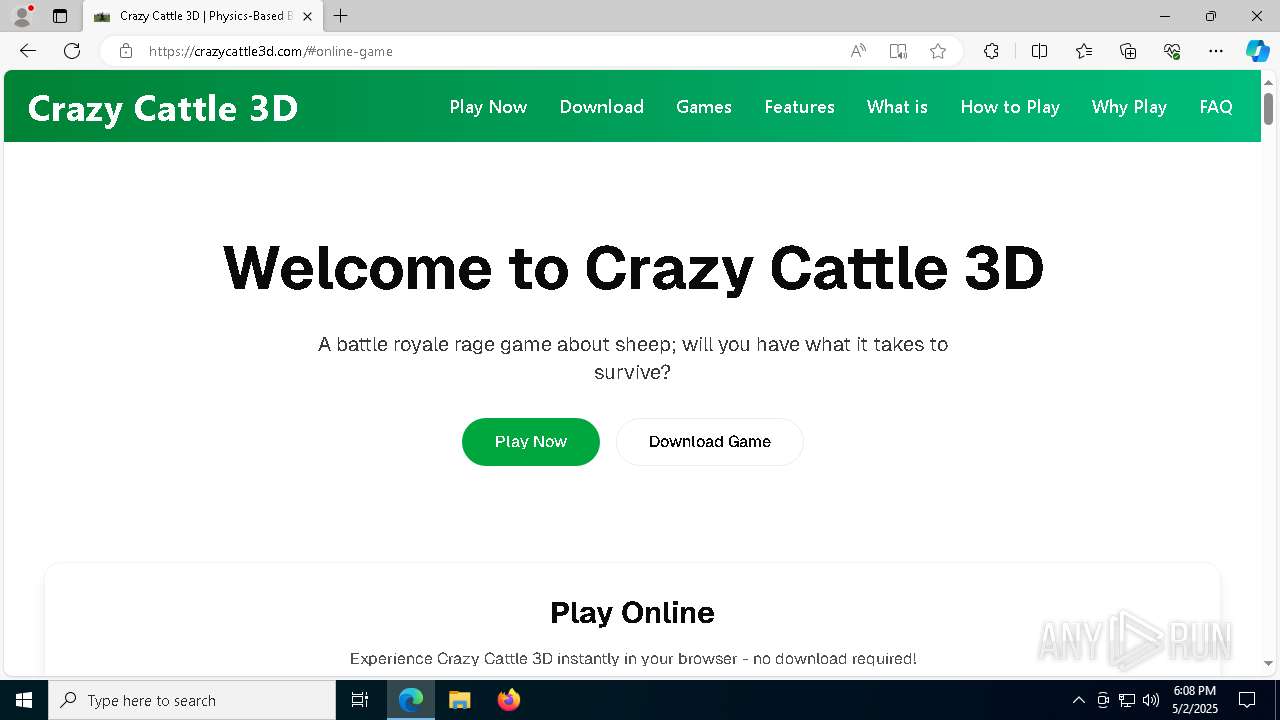This screenshot has width=1280, height=720.
Task: Toggle Split screen view icon
Action: click(1039, 51)
